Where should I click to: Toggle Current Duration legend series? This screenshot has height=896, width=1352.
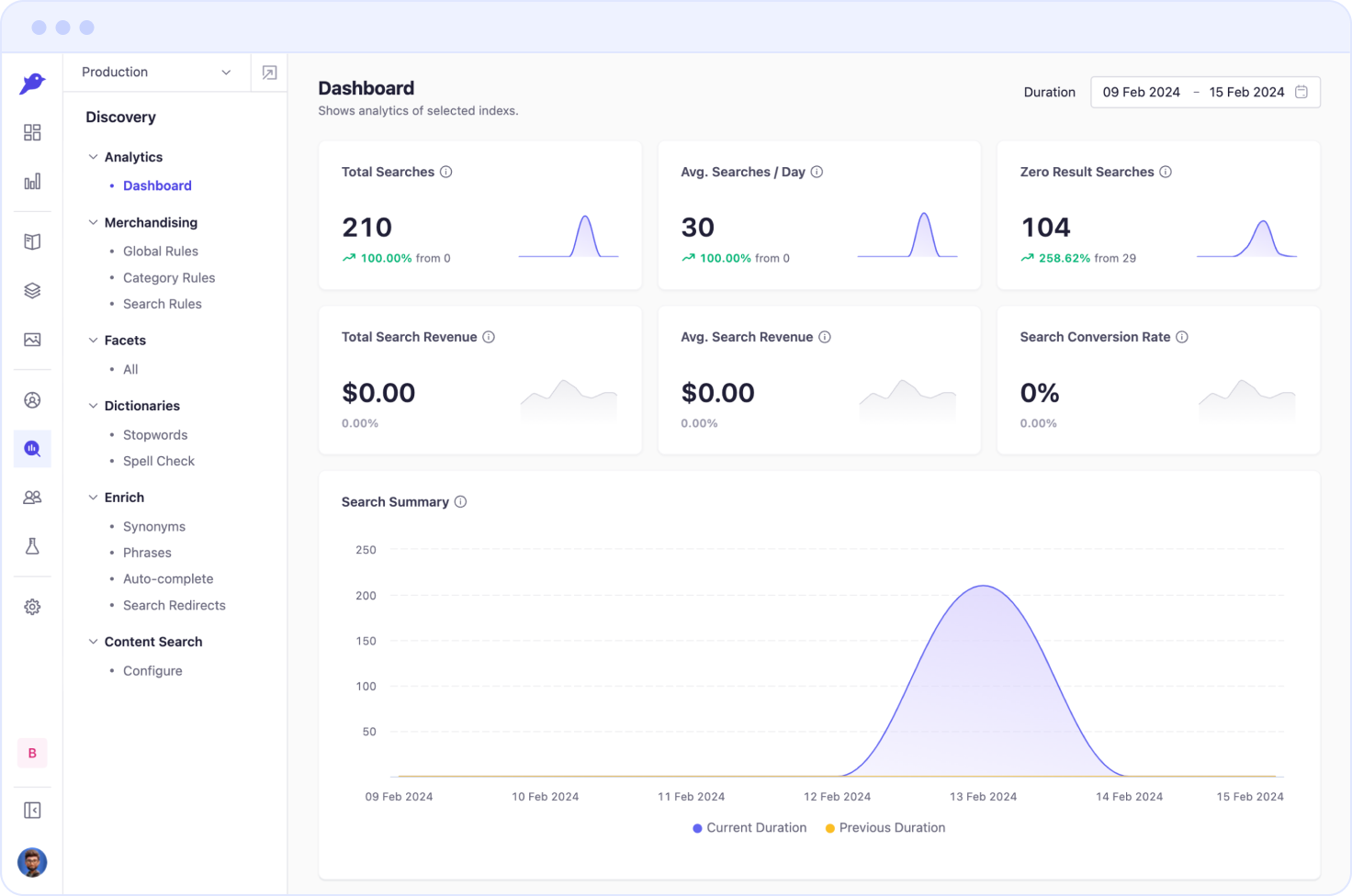[749, 828]
